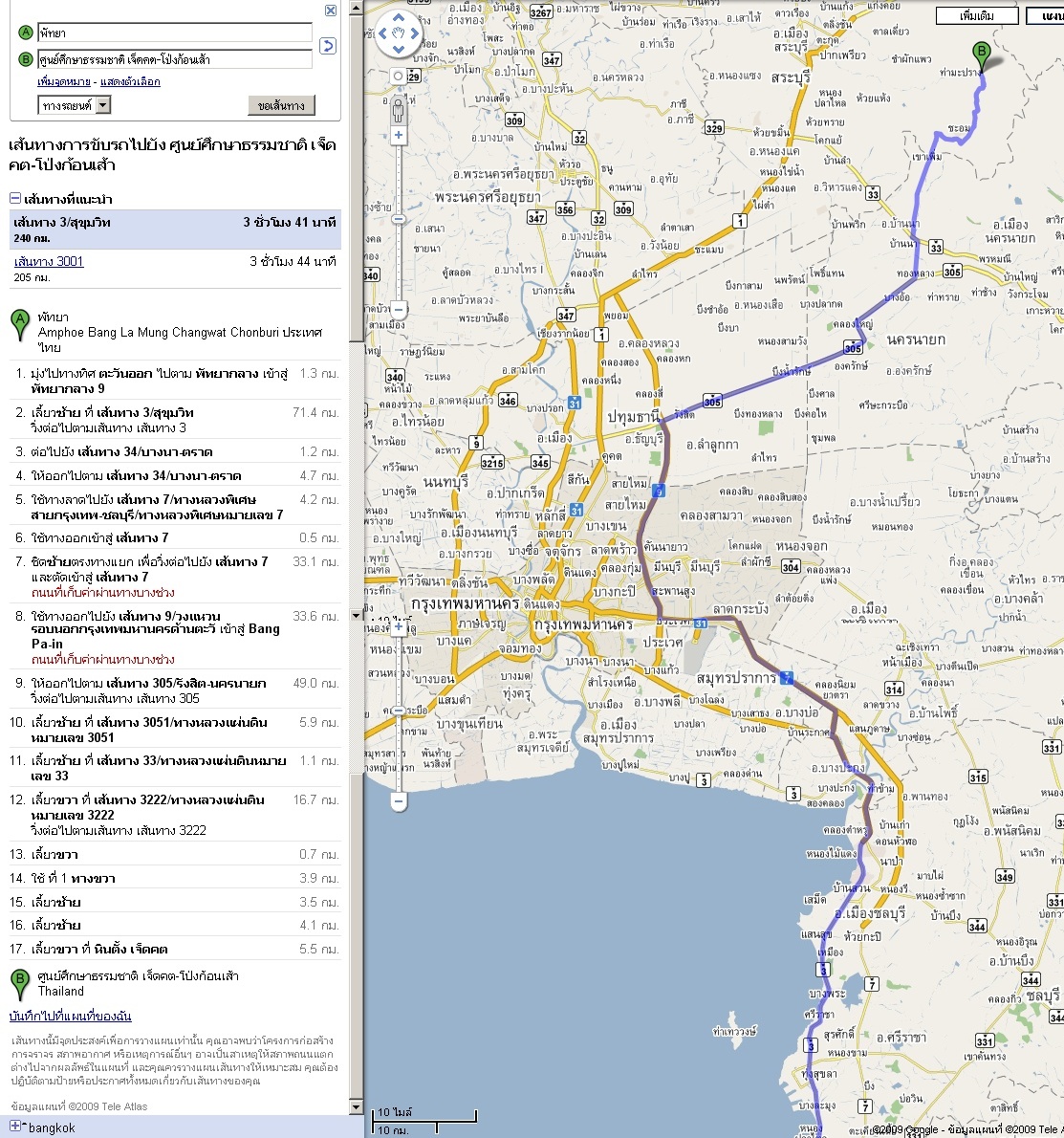Viewport: 1064px width, 1138px height.
Task: Close the directions panel with the X icon
Action: point(330,11)
